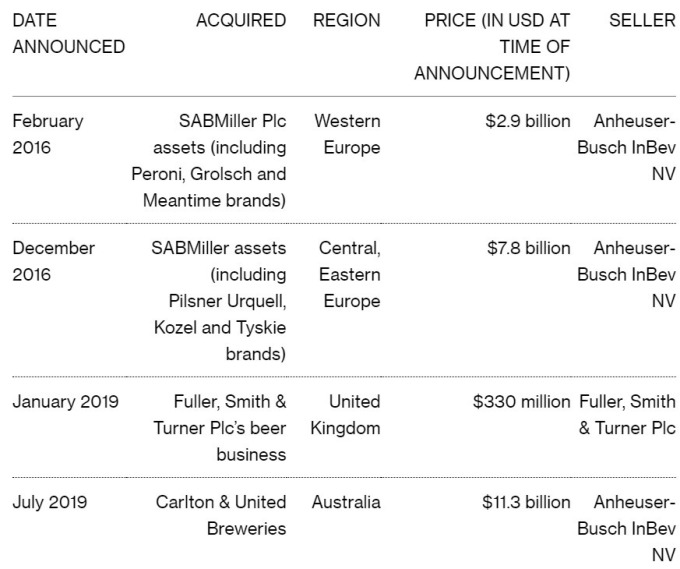Click the DATE ANNOUNCED column header
680x569 pixels.
69,33
